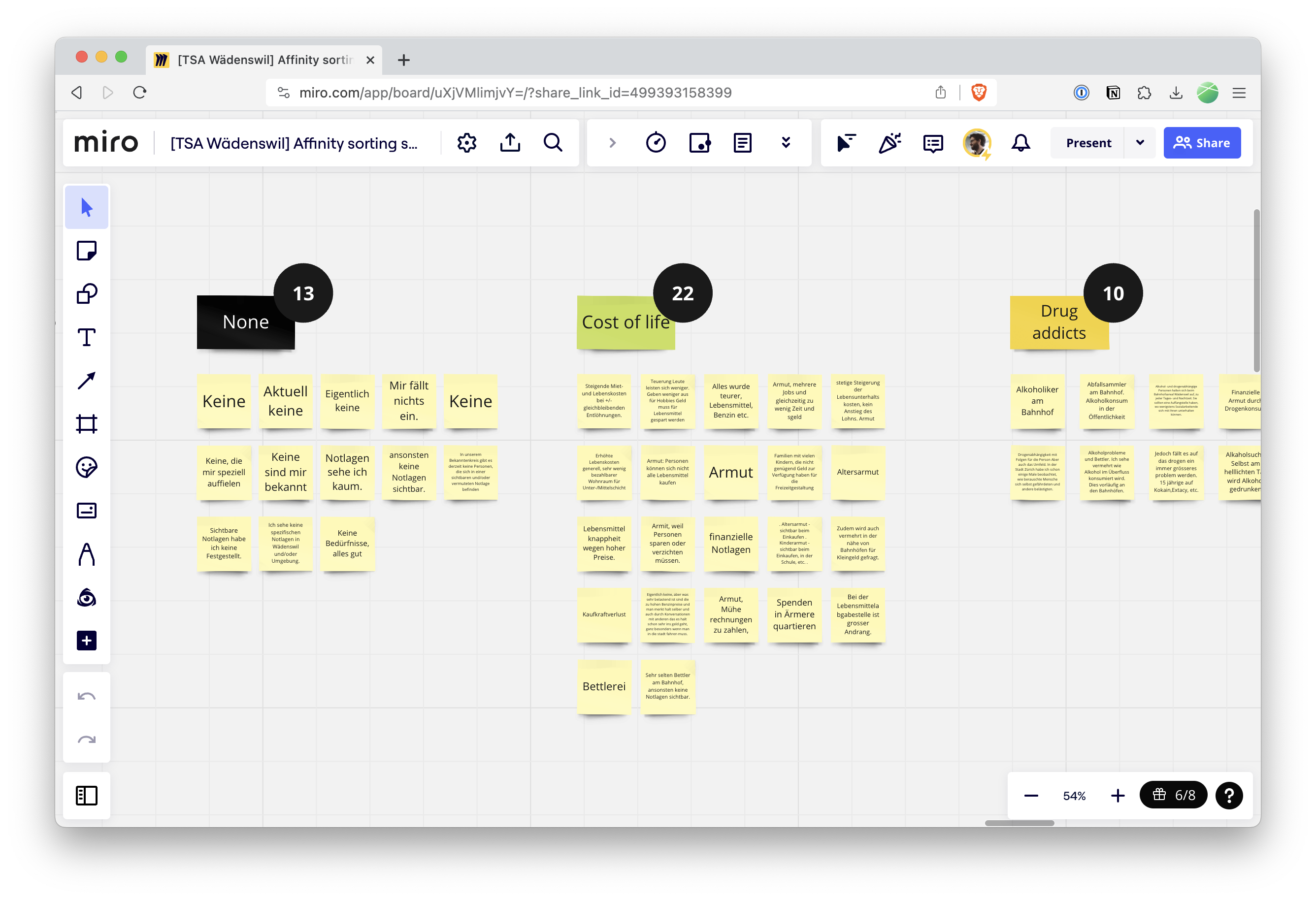Open the Shapes tool
Viewport: 1316px width, 900px height.
pyautogui.click(x=87, y=294)
